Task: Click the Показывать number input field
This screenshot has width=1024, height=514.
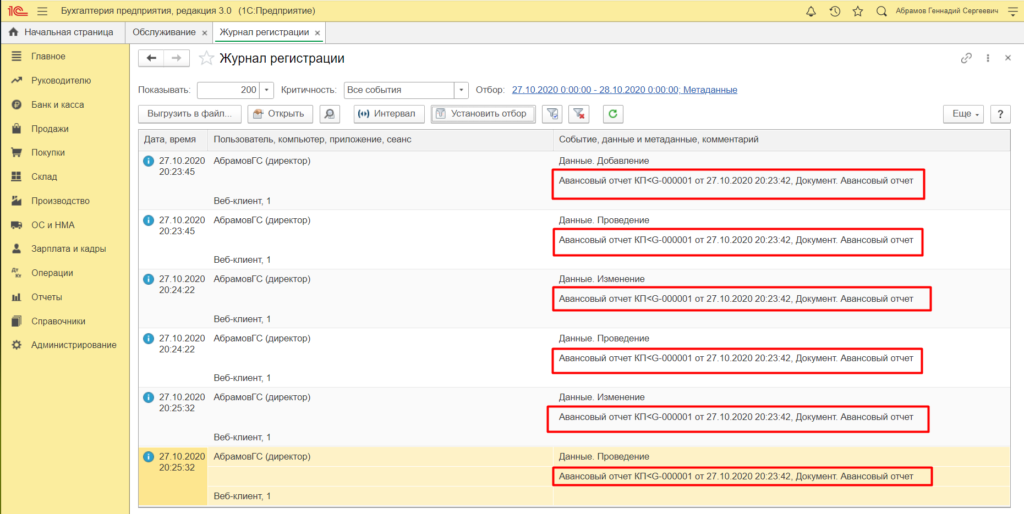Action: [228, 90]
